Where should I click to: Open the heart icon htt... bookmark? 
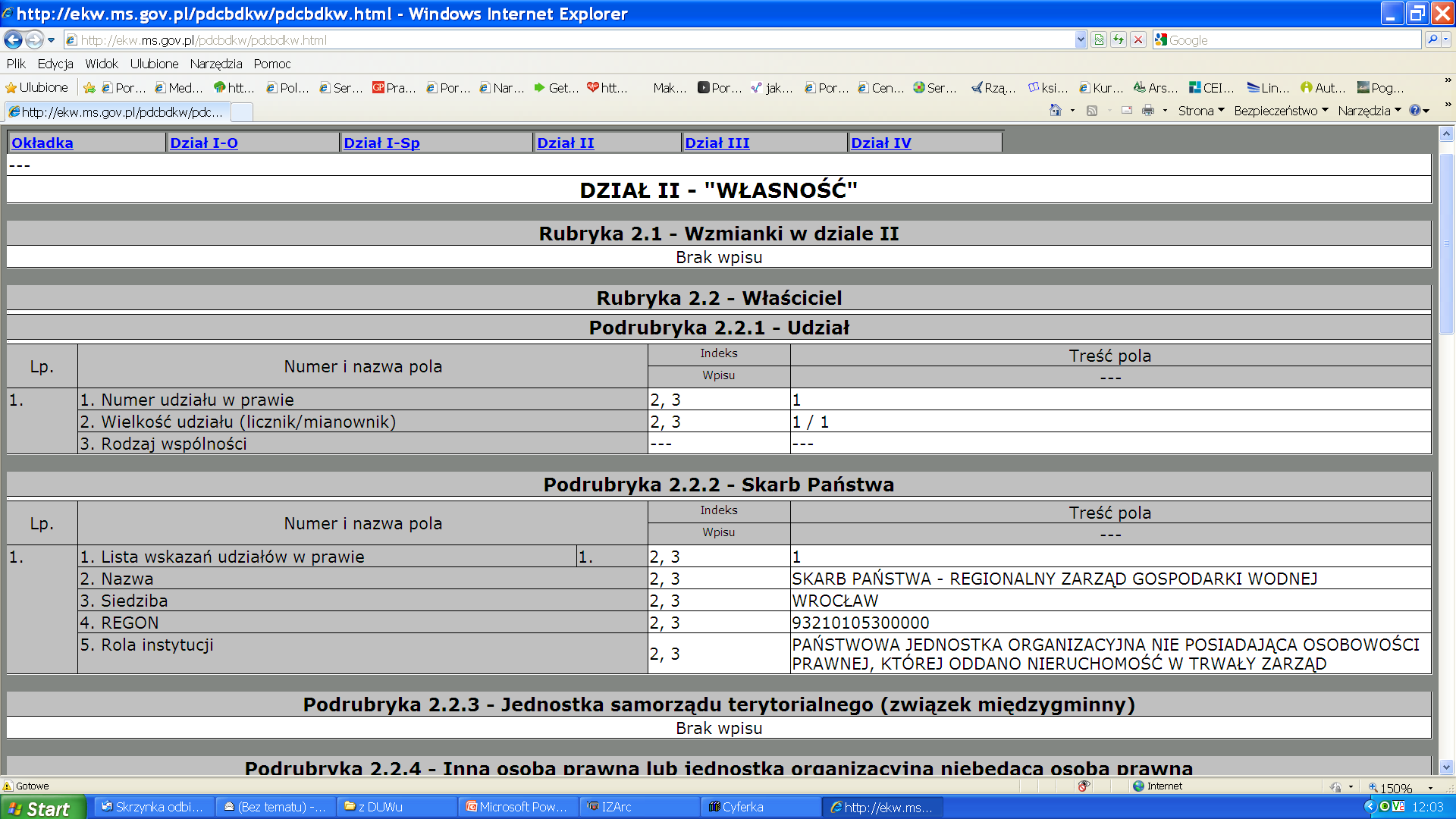pos(607,88)
